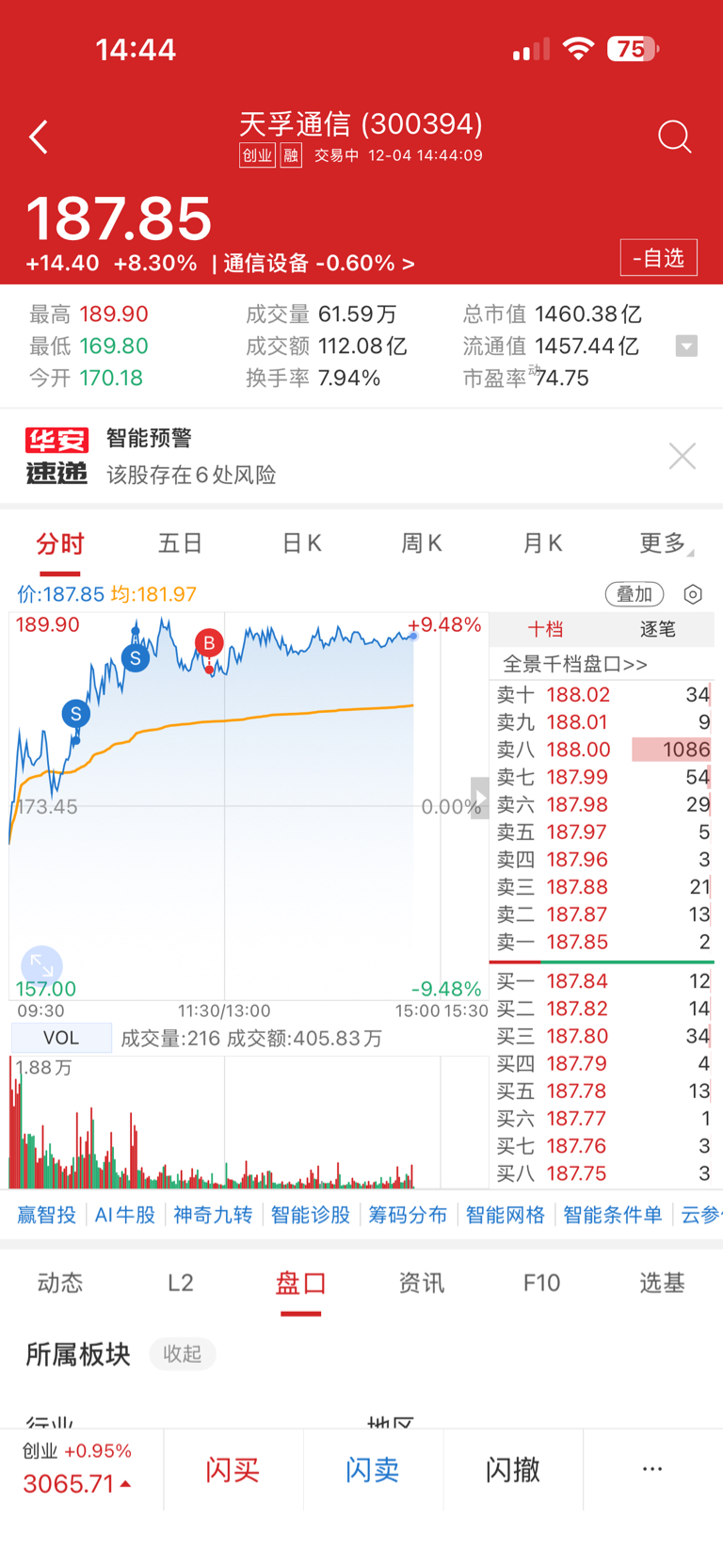Image resolution: width=723 pixels, height=1568 pixels.
Task: Open chart settings hexagon icon
Action: point(693,594)
